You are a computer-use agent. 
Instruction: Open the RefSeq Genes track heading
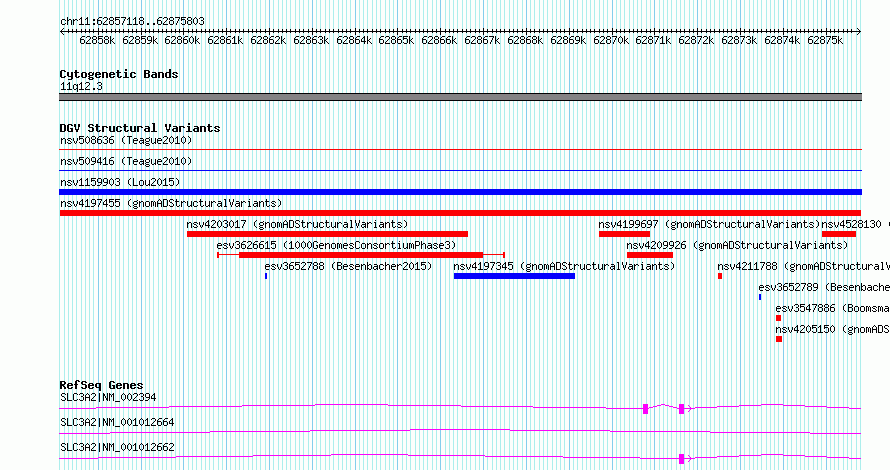[102, 385]
